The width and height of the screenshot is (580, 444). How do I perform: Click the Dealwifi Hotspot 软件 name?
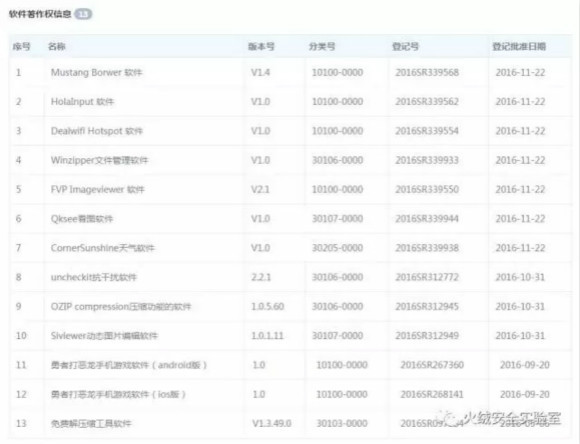[97, 131]
